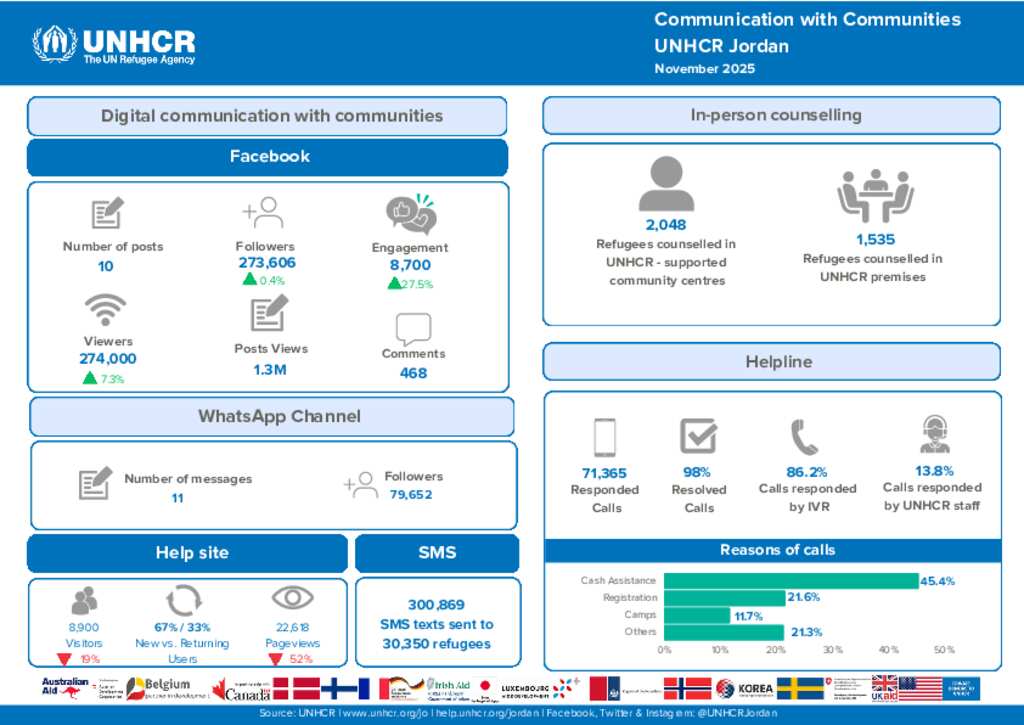Select the WhatsApp Channel section header
Image resolution: width=1024 pixels, height=725 pixels.
pyautogui.click(x=272, y=416)
